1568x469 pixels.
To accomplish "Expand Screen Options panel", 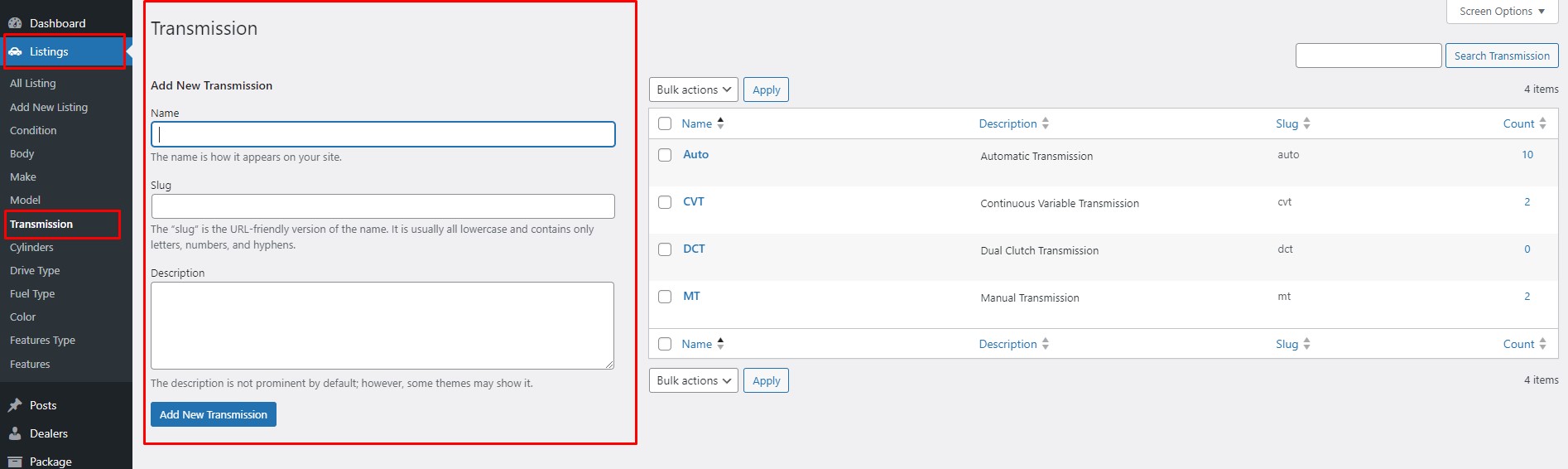I will 1502,12.
